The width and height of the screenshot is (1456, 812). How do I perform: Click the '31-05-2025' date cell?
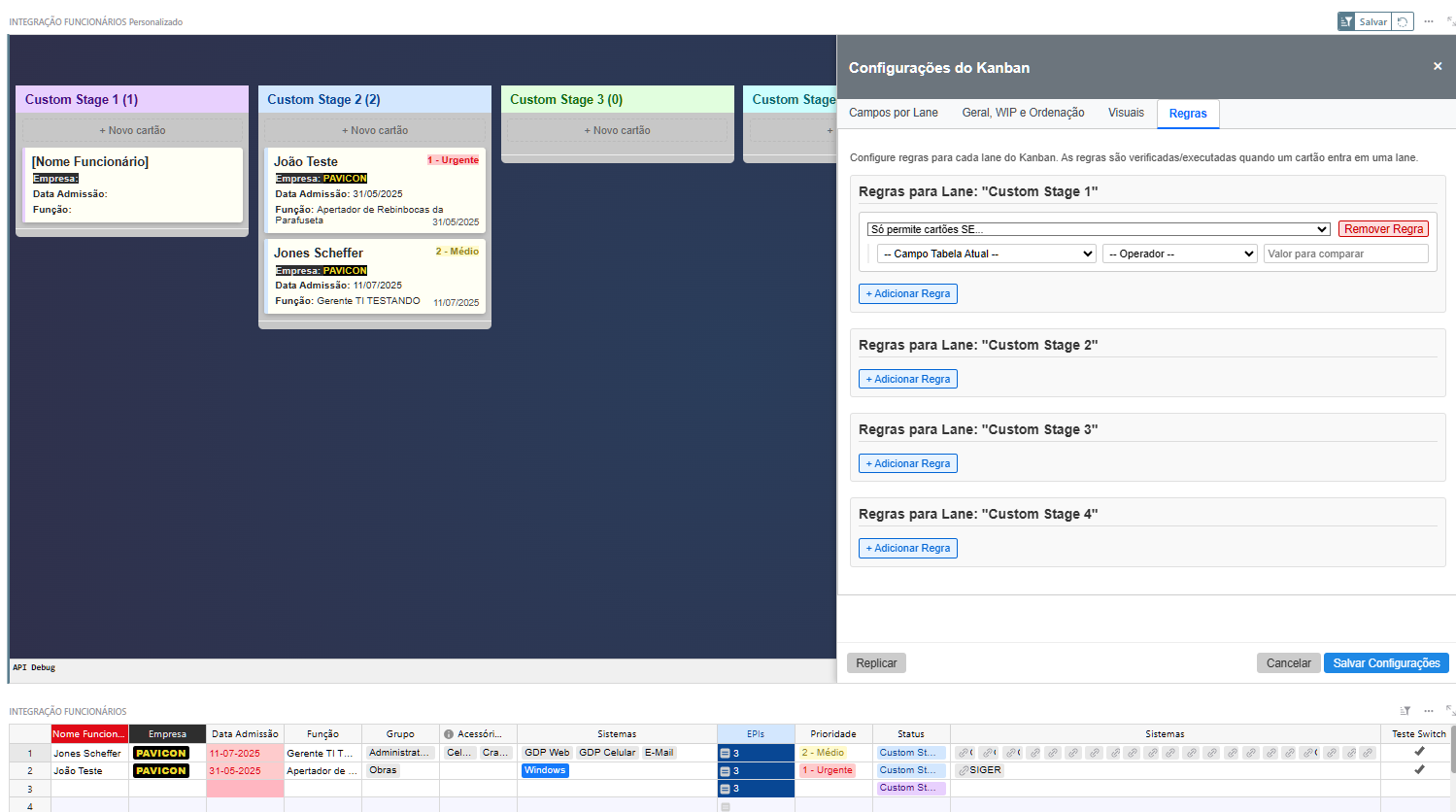click(245, 770)
